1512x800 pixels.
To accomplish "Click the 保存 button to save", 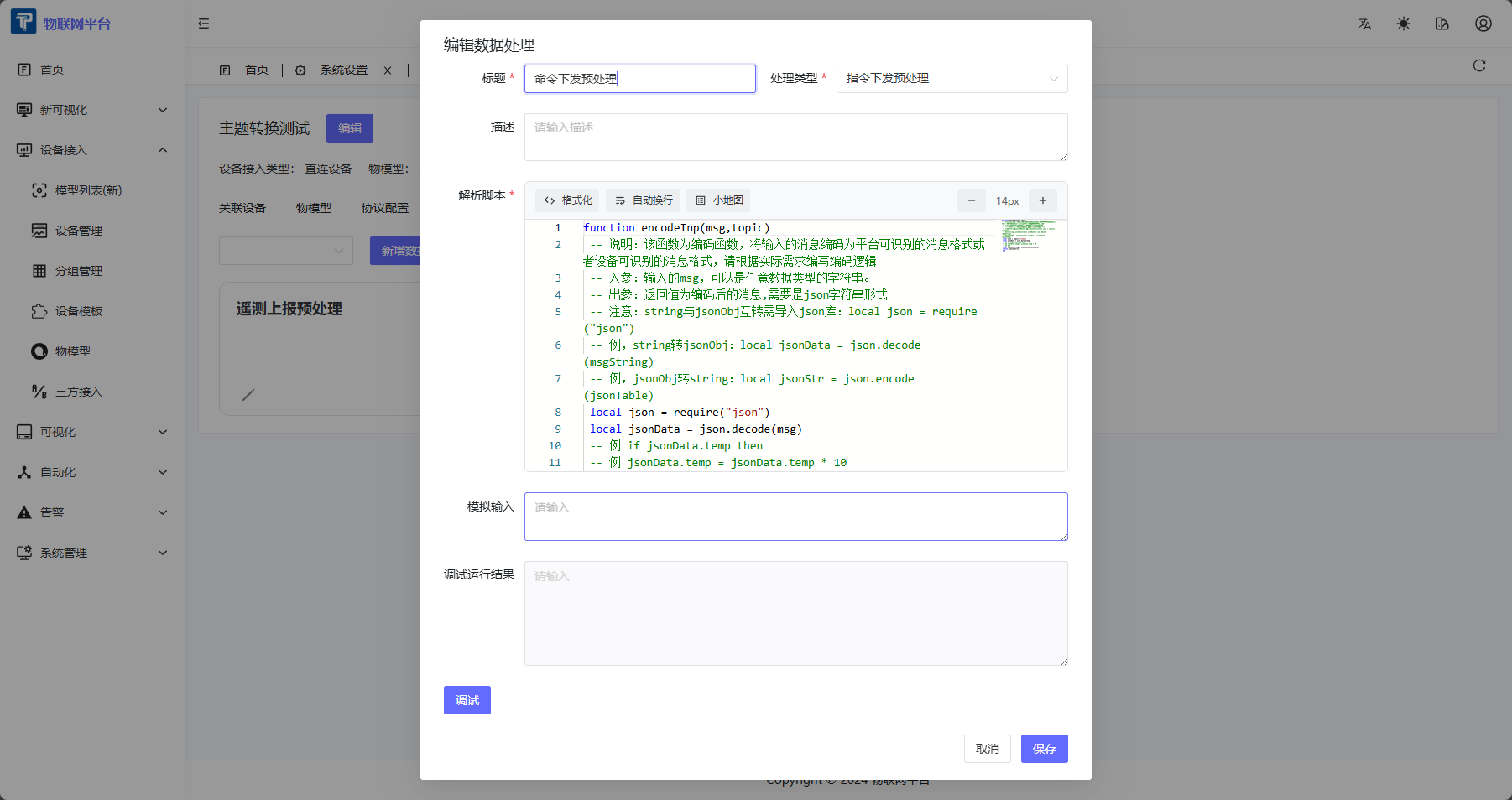I will (x=1044, y=748).
